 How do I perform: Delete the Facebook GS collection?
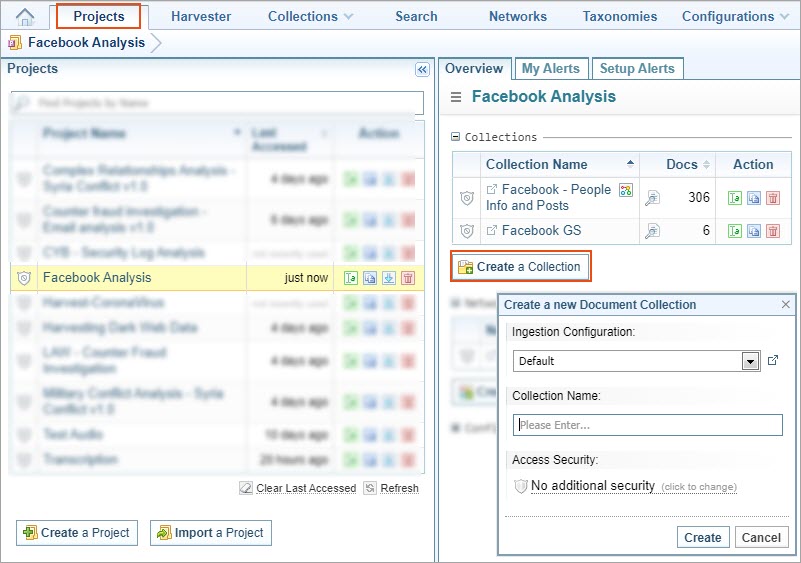[773, 231]
